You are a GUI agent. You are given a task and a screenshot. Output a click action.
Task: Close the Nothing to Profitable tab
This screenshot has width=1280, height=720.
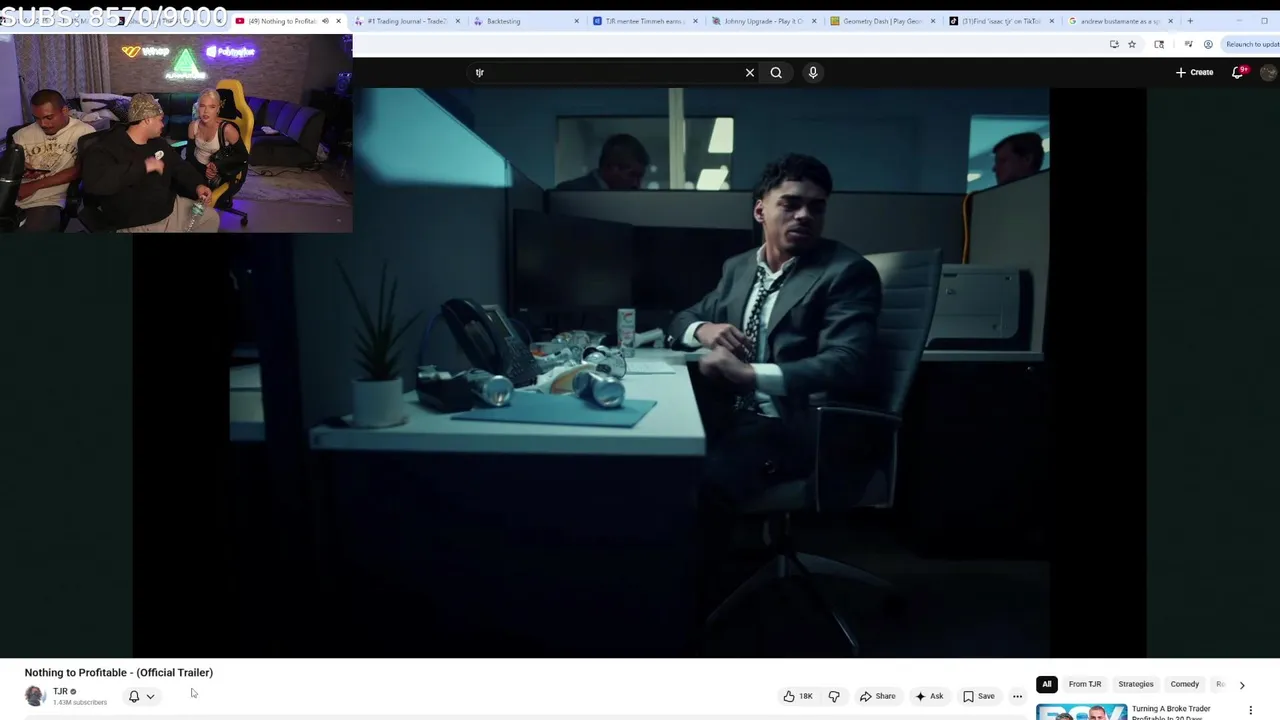coord(338,21)
